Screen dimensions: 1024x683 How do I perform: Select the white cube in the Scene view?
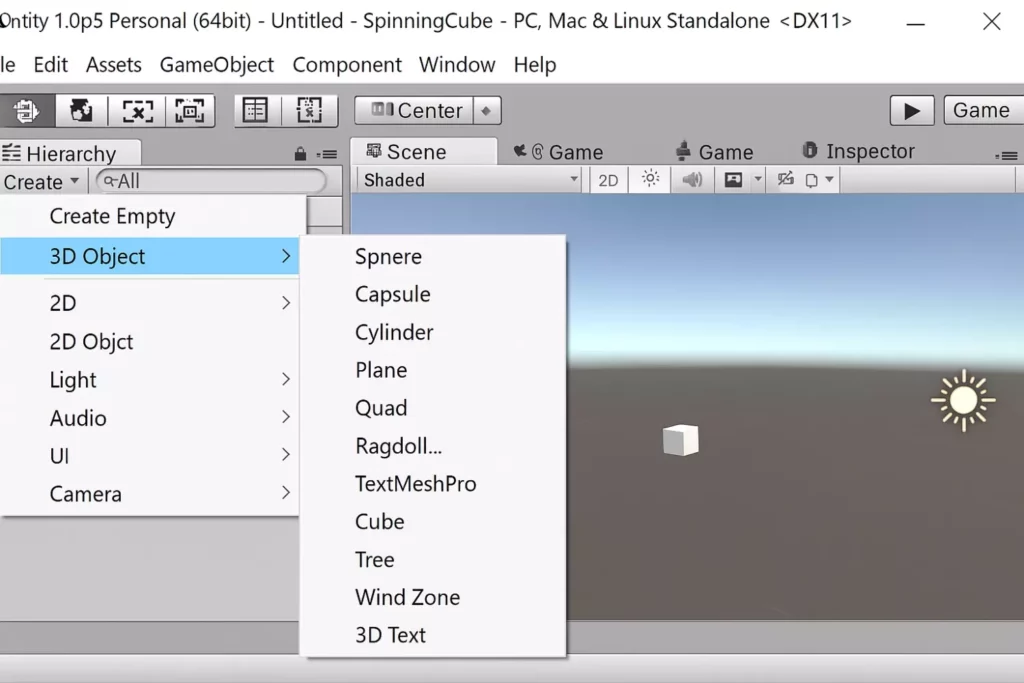click(680, 439)
